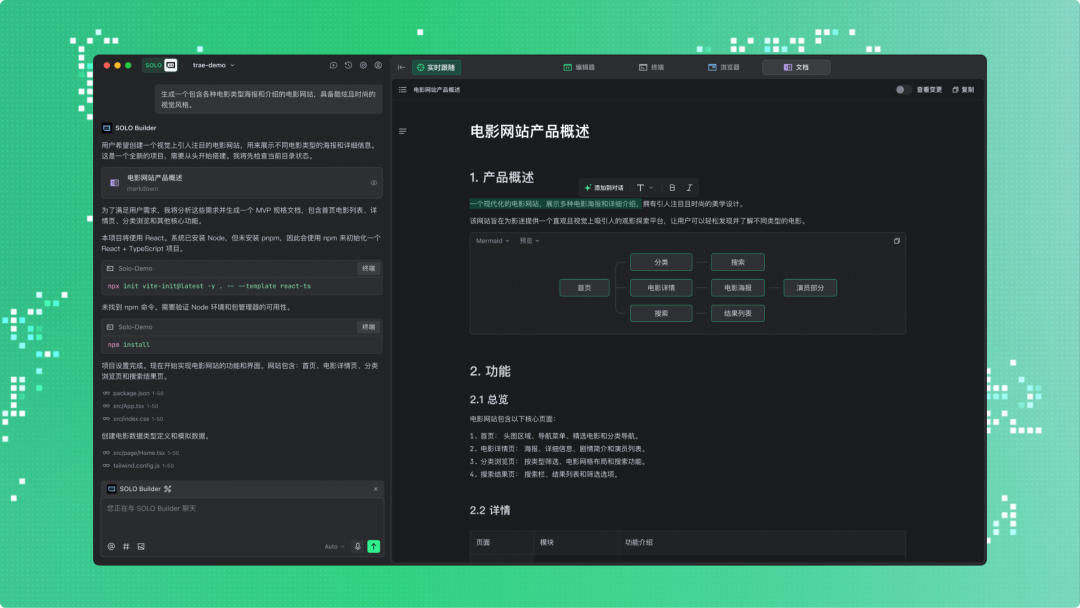Open the Mermaid language dropdown

click(x=492, y=241)
